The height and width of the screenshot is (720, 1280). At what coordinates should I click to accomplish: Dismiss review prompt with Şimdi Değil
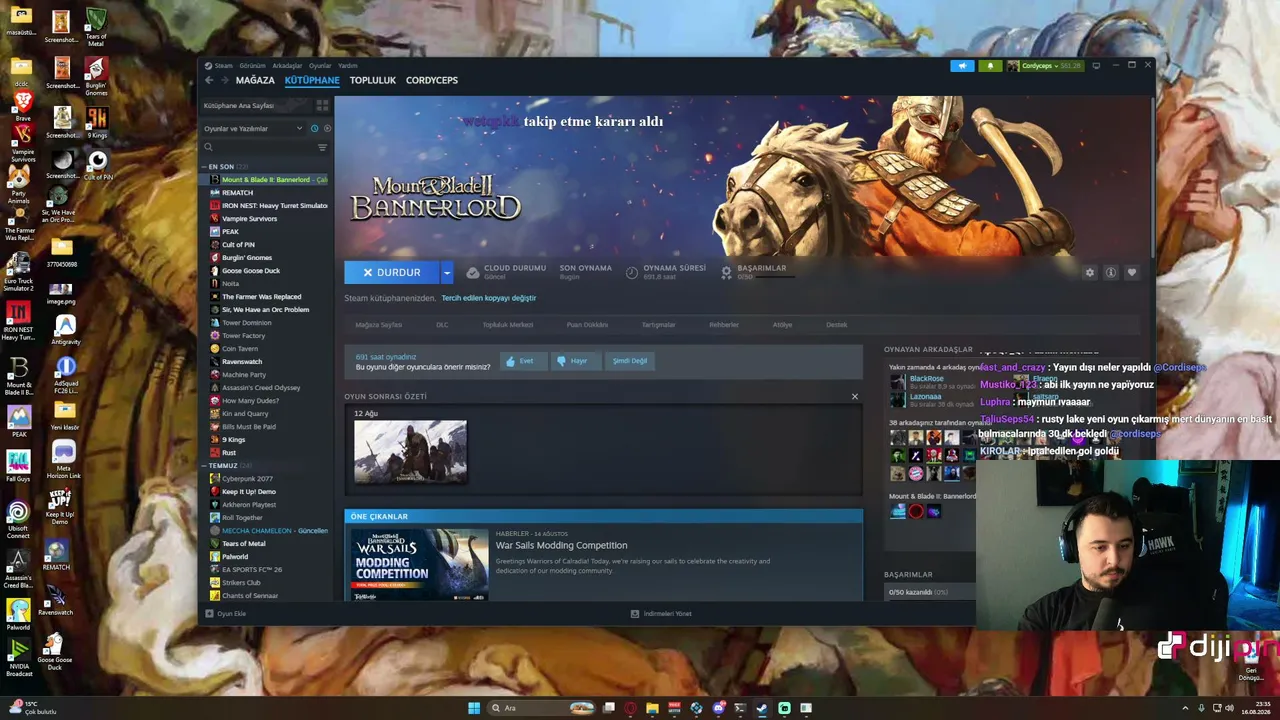(630, 361)
